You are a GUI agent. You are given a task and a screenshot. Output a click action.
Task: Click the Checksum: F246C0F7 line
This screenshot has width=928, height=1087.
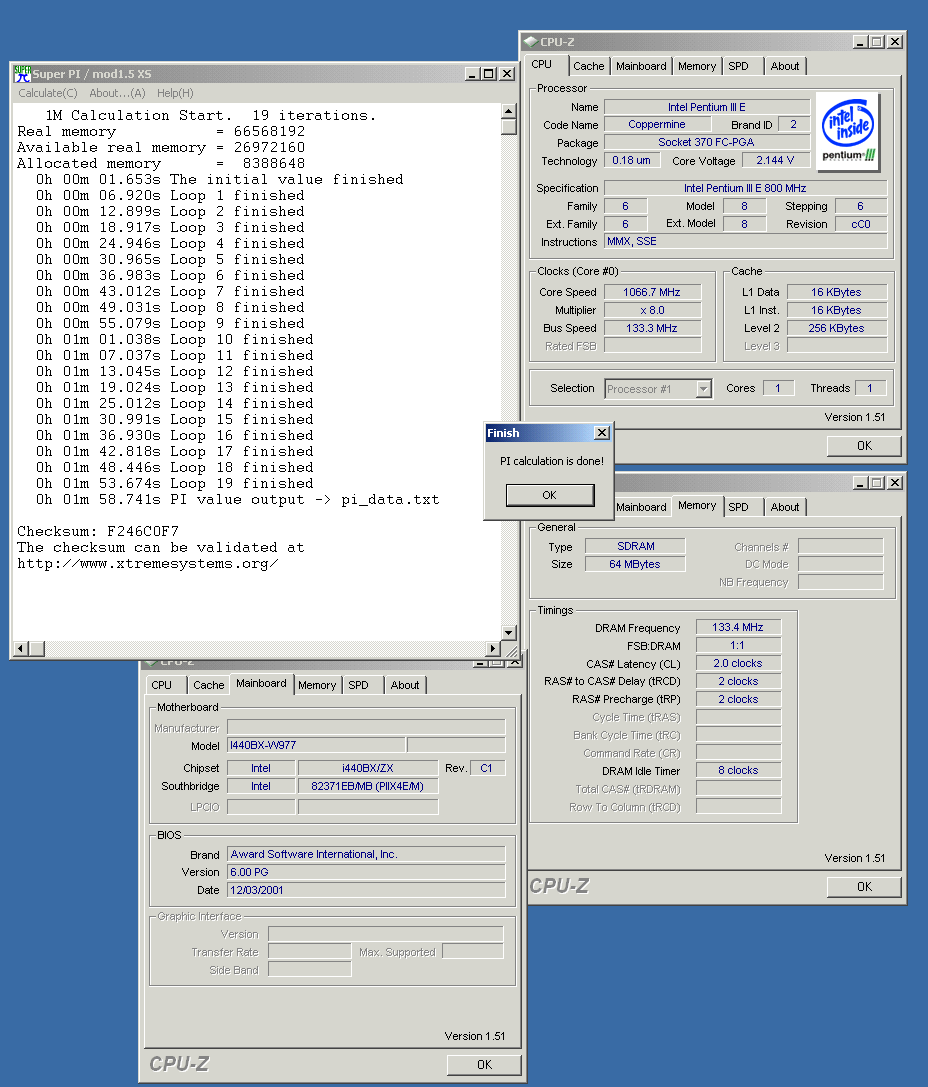(98, 532)
